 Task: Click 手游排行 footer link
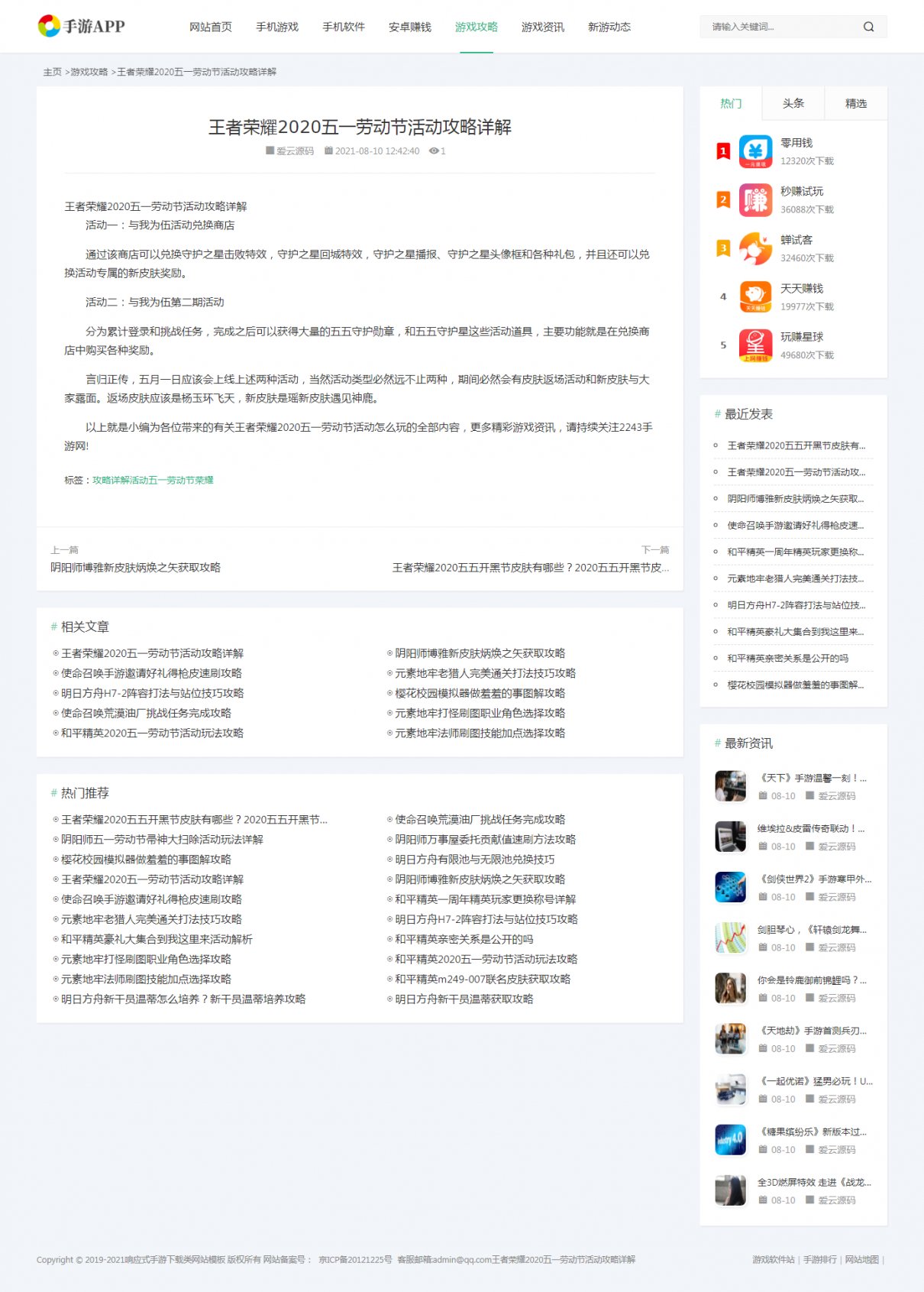pos(820,1259)
